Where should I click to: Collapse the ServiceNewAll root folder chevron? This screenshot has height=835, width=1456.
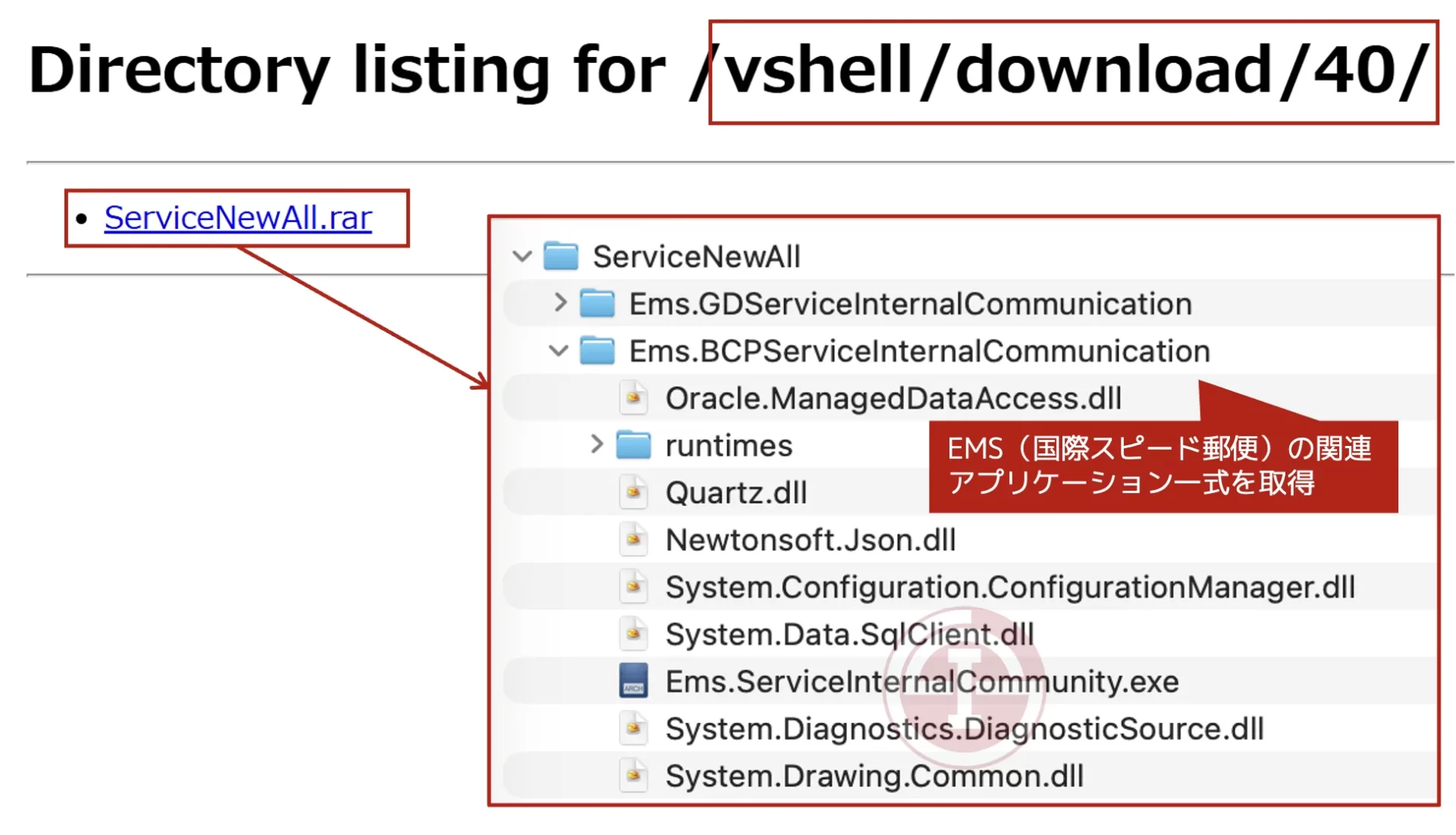(x=522, y=256)
